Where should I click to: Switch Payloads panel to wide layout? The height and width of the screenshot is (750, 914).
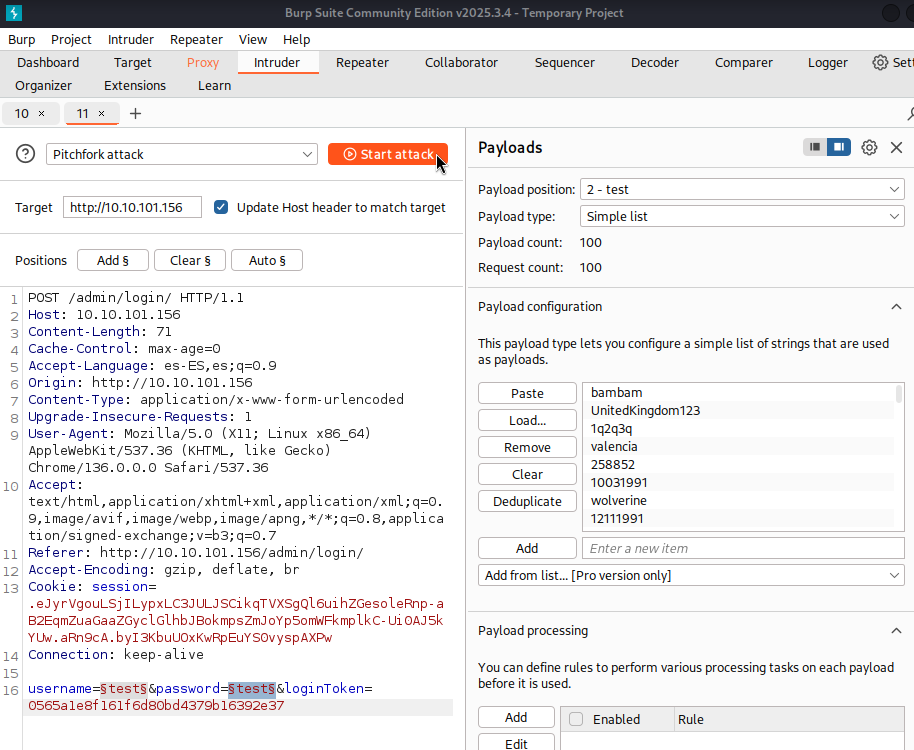click(839, 147)
